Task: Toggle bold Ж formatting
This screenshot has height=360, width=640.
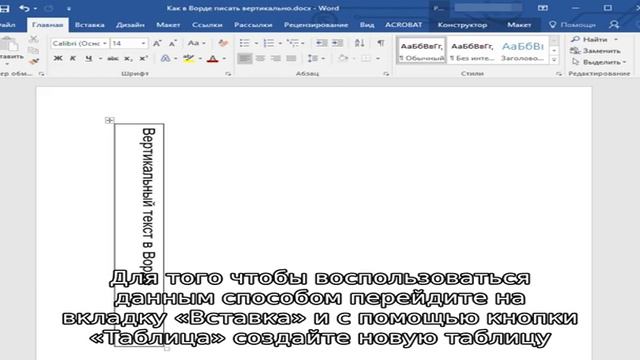Action: pyautogui.click(x=58, y=59)
